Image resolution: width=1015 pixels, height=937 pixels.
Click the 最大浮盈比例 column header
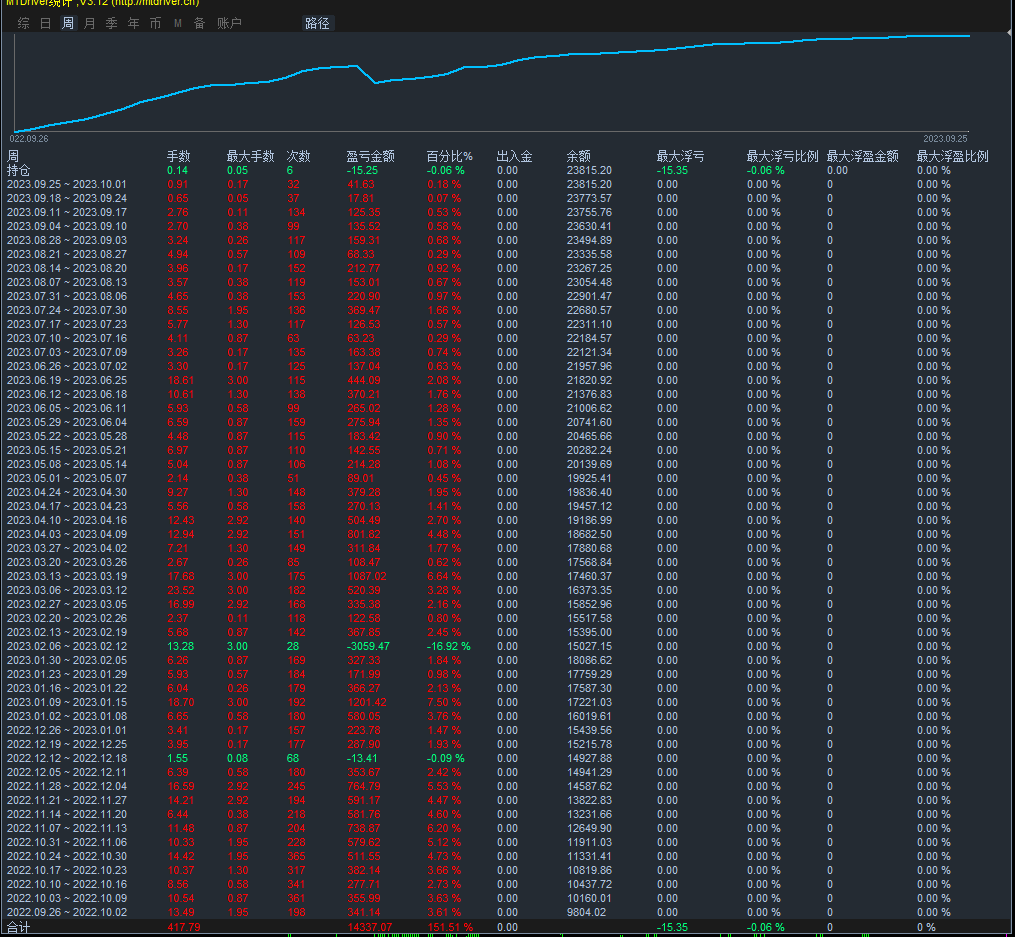coord(953,156)
